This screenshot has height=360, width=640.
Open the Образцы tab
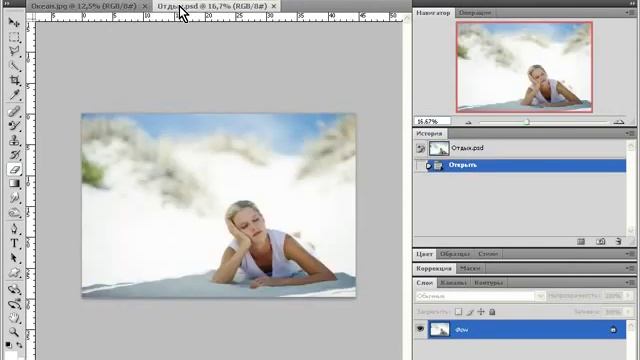tap(455, 254)
